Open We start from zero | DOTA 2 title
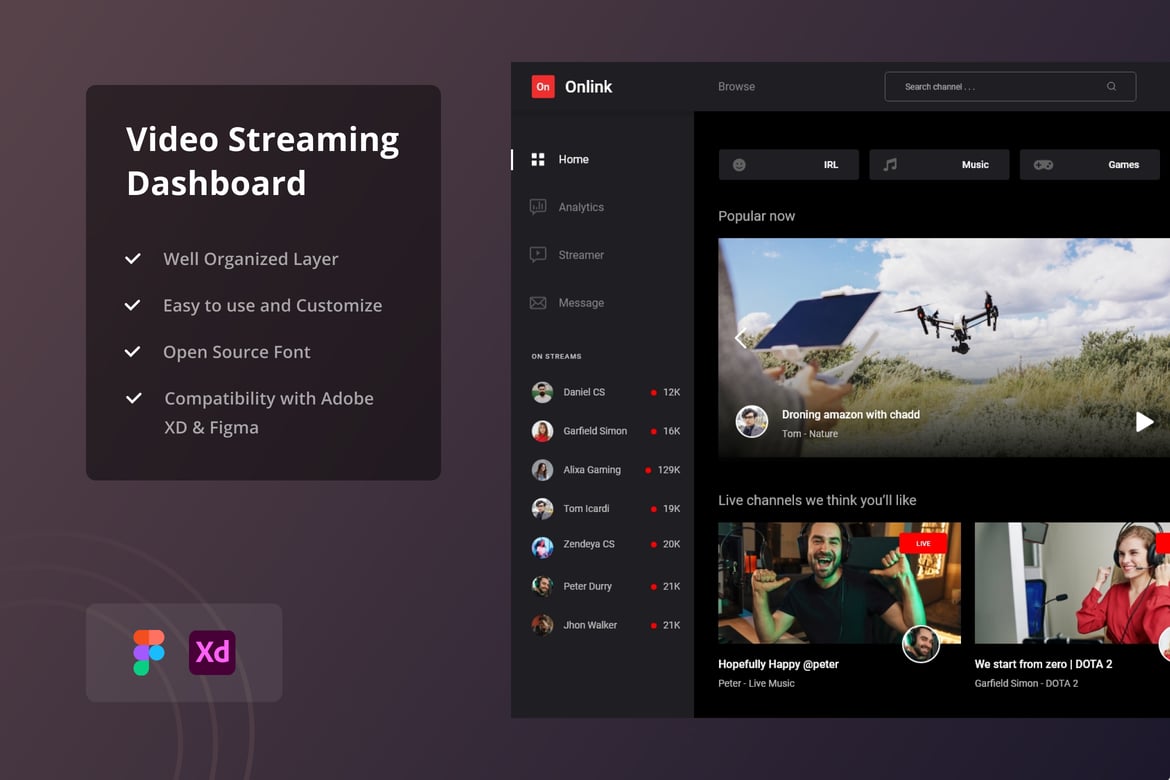1170x780 pixels. pyautogui.click(x=1043, y=664)
